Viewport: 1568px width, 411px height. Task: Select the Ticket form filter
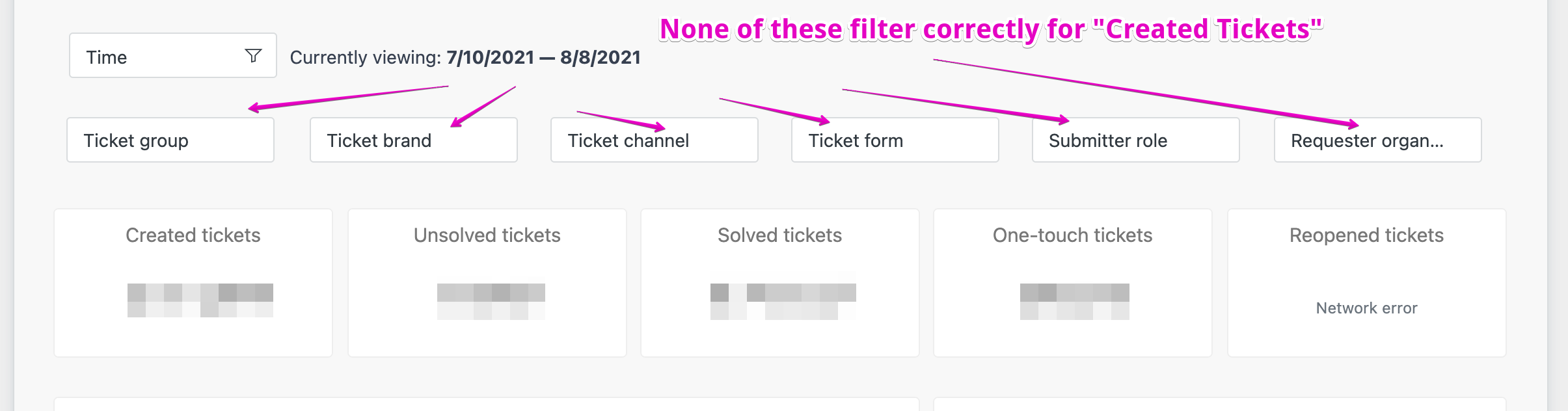tap(895, 140)
